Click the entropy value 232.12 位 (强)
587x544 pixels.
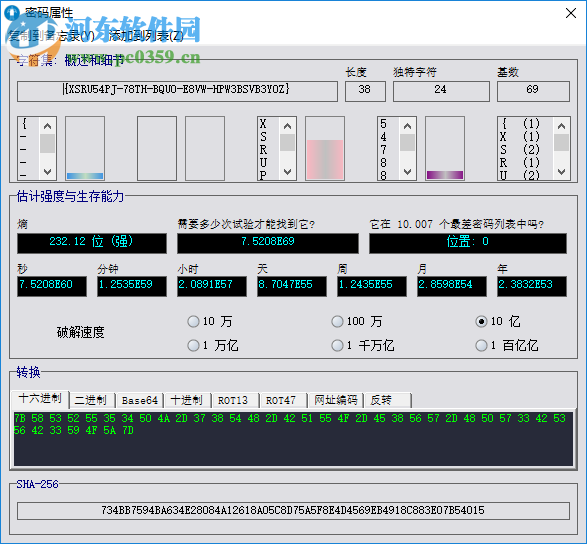pyautogui.click(x=92, y=243)
